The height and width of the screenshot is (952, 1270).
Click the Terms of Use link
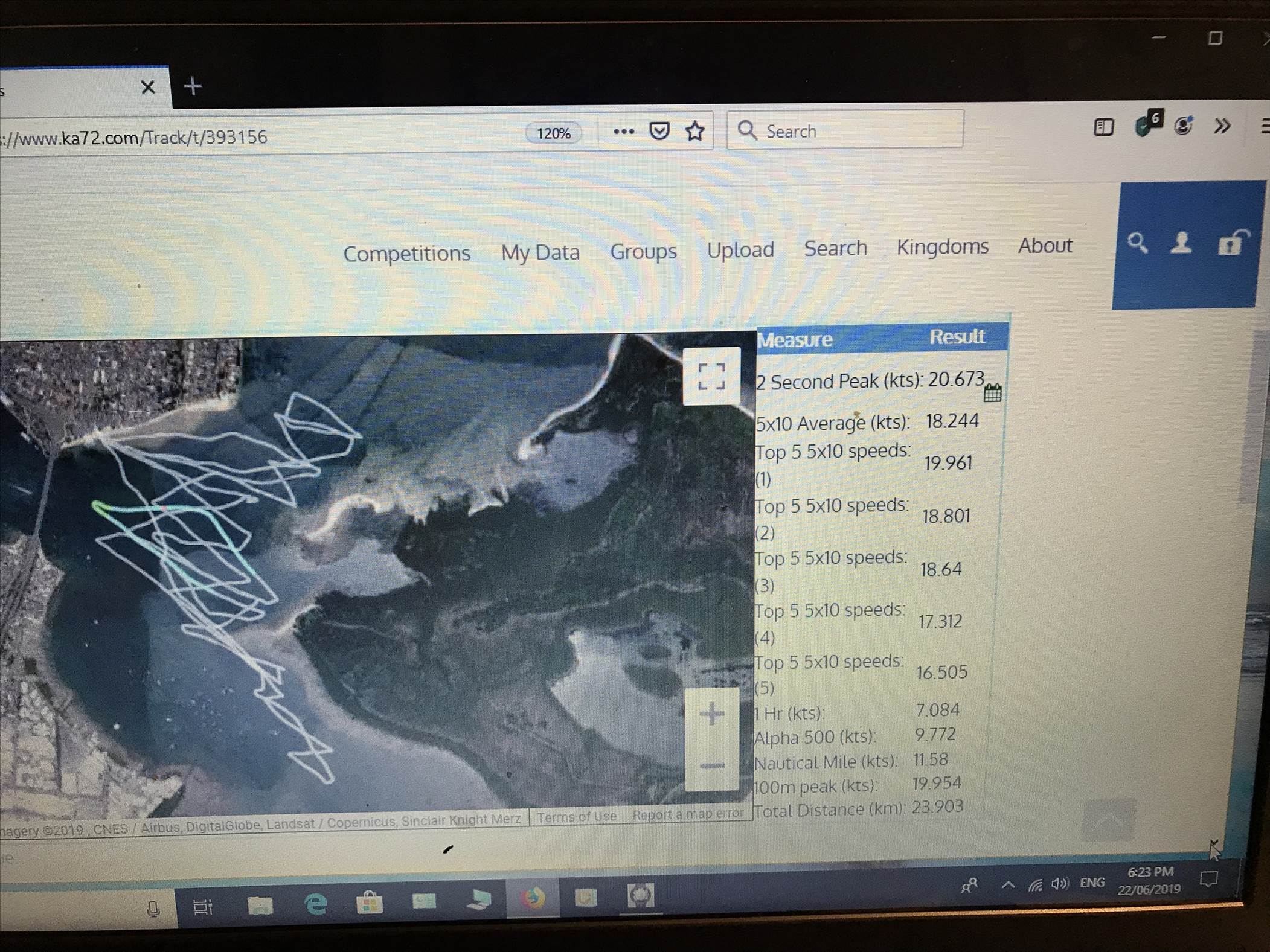click(x=577, y=817)
